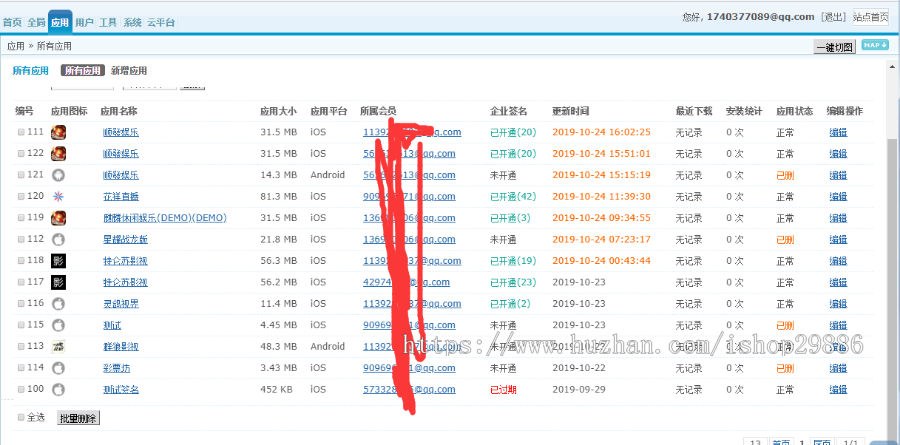Click 编辑 for app 118
900x445 pixels.
pyautogui.click(x=838, y=261)
